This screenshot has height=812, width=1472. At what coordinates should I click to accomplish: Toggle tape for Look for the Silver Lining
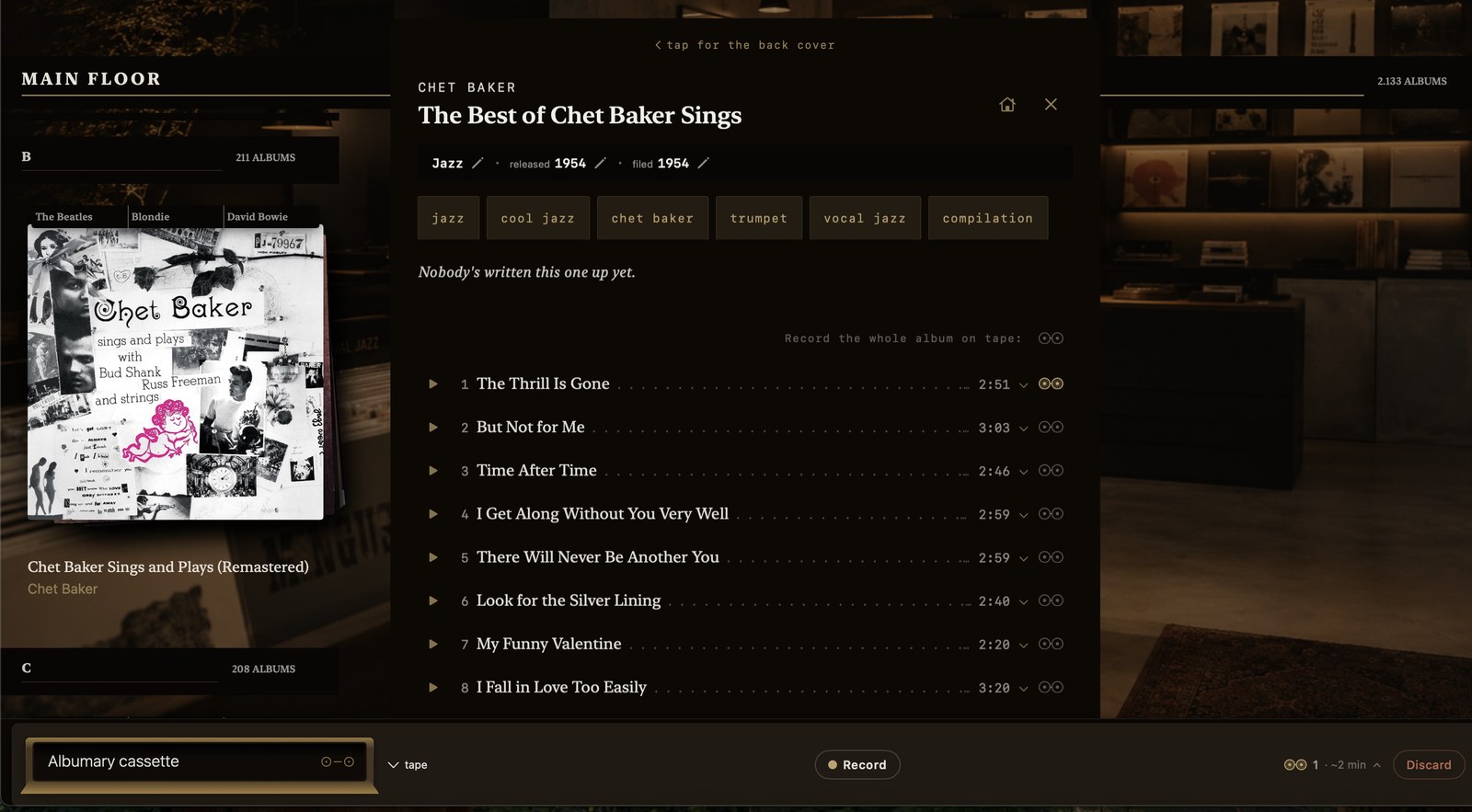1051,600
